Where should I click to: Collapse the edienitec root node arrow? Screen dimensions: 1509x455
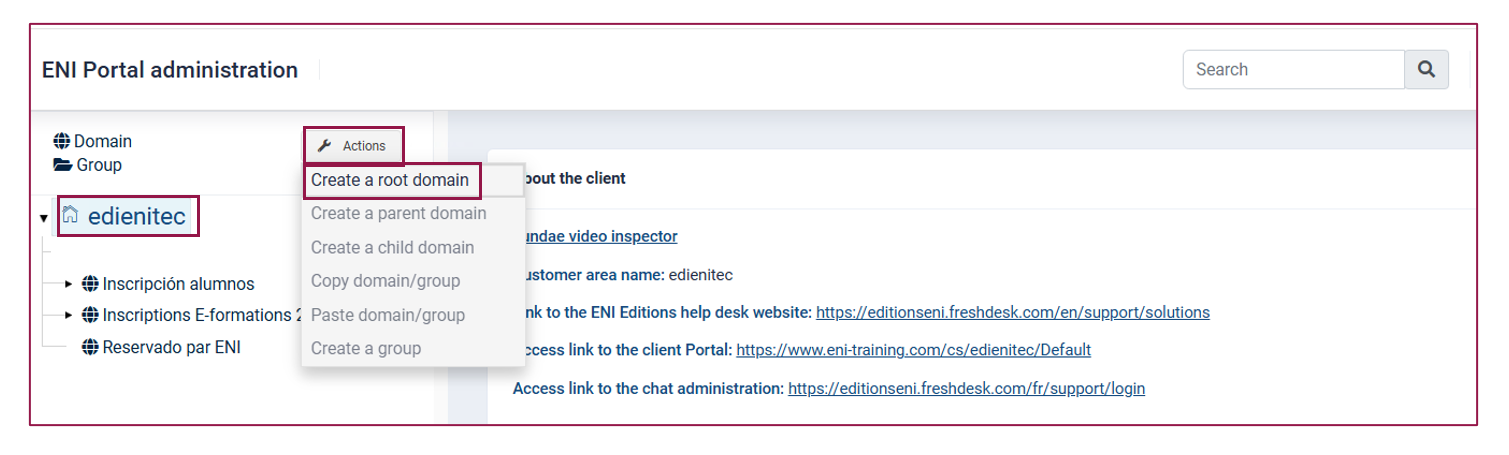pyautogui.click(x=44, y=218)
